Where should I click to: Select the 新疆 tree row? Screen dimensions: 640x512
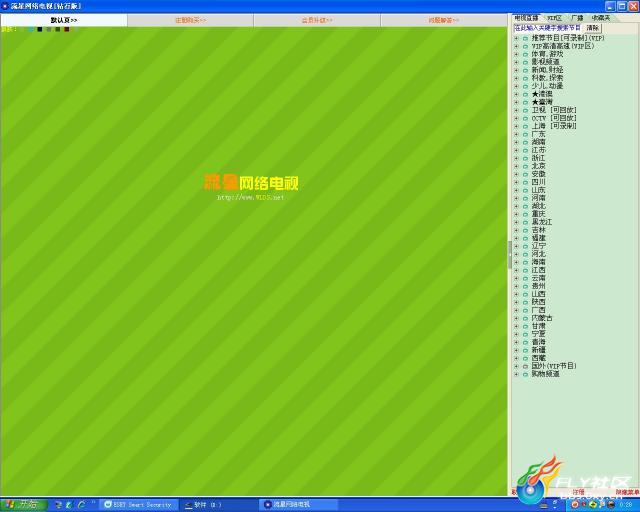tap(538, 350)
